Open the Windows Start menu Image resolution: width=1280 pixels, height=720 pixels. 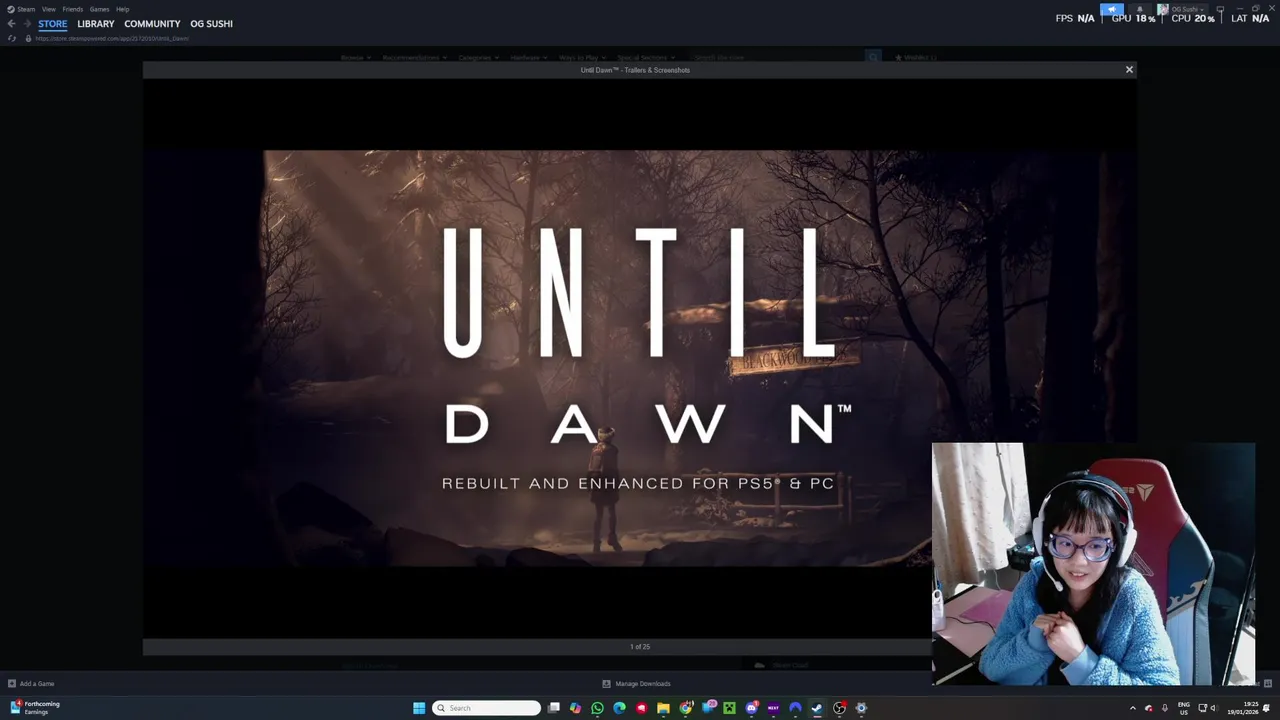[419, 708]
